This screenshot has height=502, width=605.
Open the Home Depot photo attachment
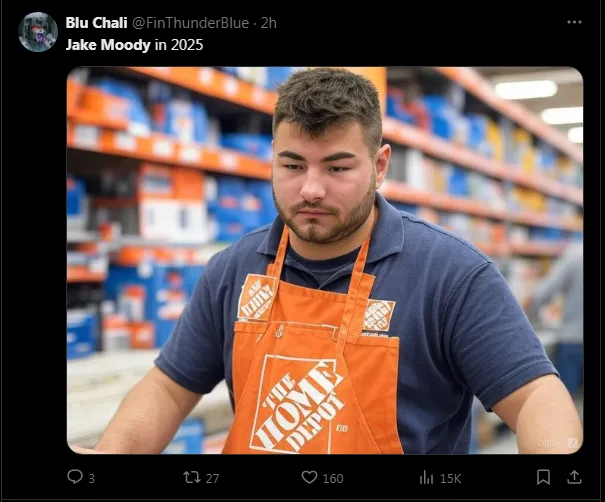pyautogui.click(x=325, y=260)
